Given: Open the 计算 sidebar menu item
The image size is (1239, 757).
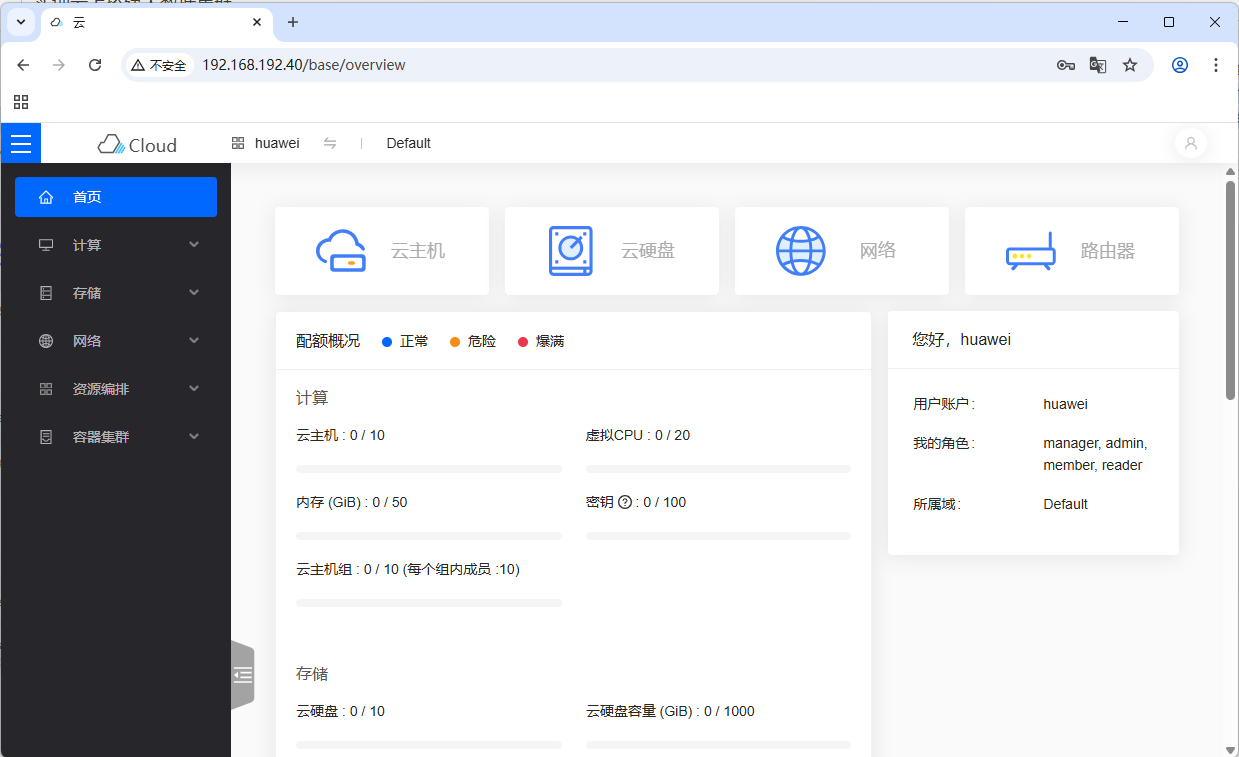Looking at the screenshot, I should [x=116, y=245].
